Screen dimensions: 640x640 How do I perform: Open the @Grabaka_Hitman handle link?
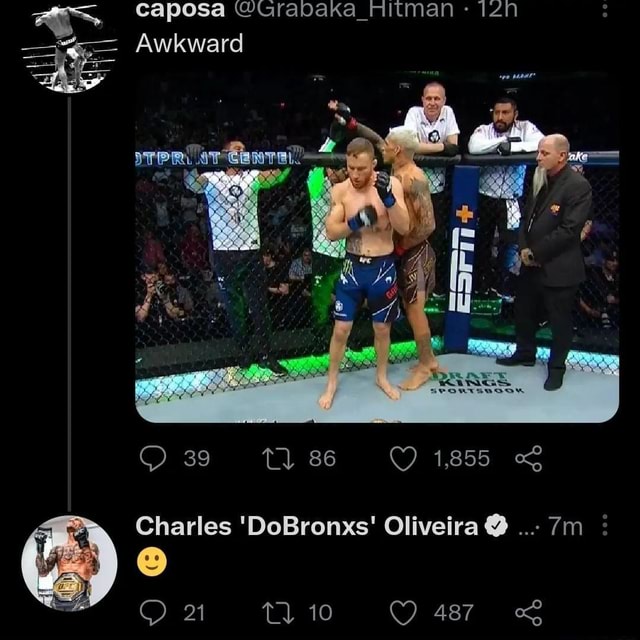point(343,9)
